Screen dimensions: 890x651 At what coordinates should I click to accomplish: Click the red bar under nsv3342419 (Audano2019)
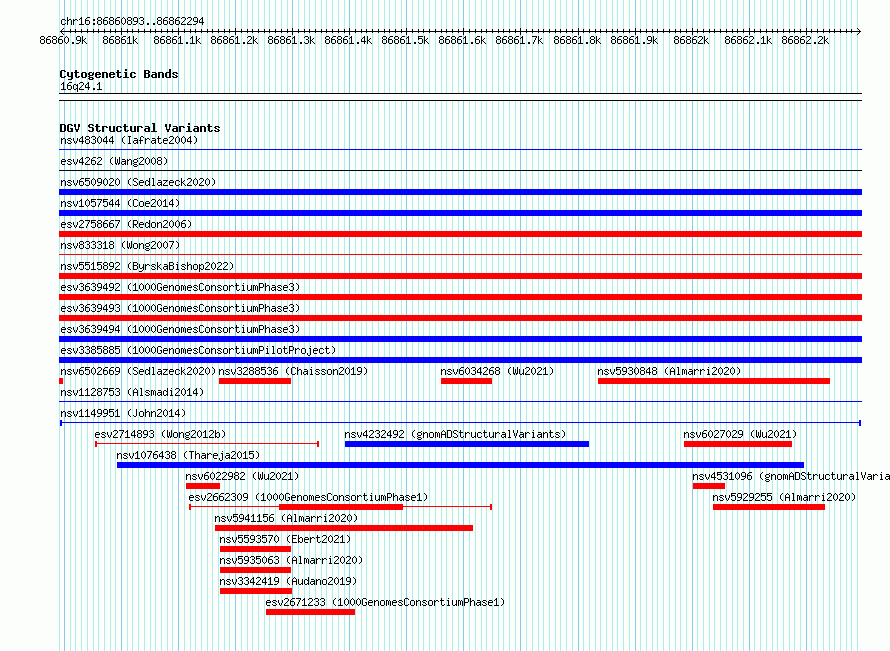[255, 591]
